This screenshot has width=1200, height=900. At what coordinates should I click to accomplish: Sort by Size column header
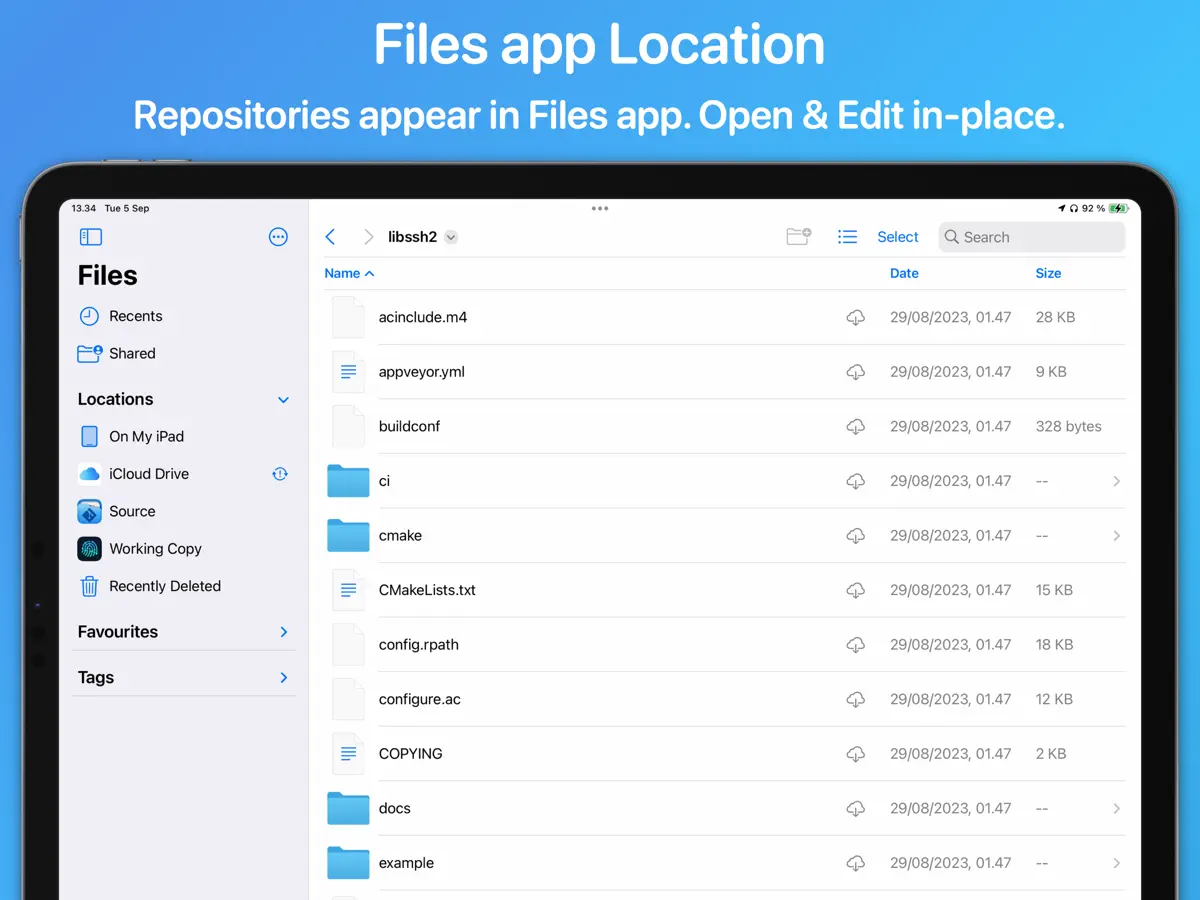coord(1048,273)
